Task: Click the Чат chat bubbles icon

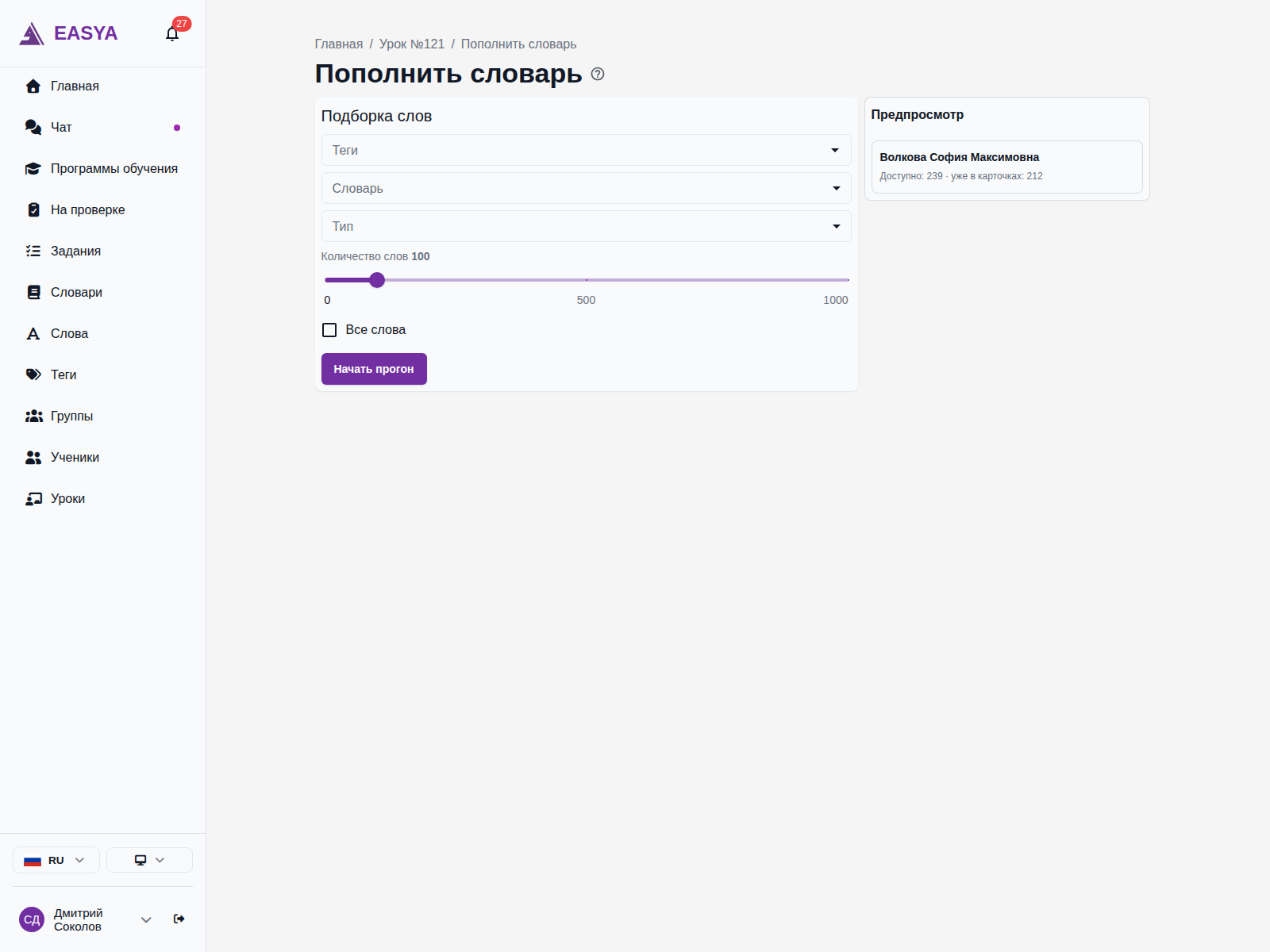Action: tap(33, 127)
